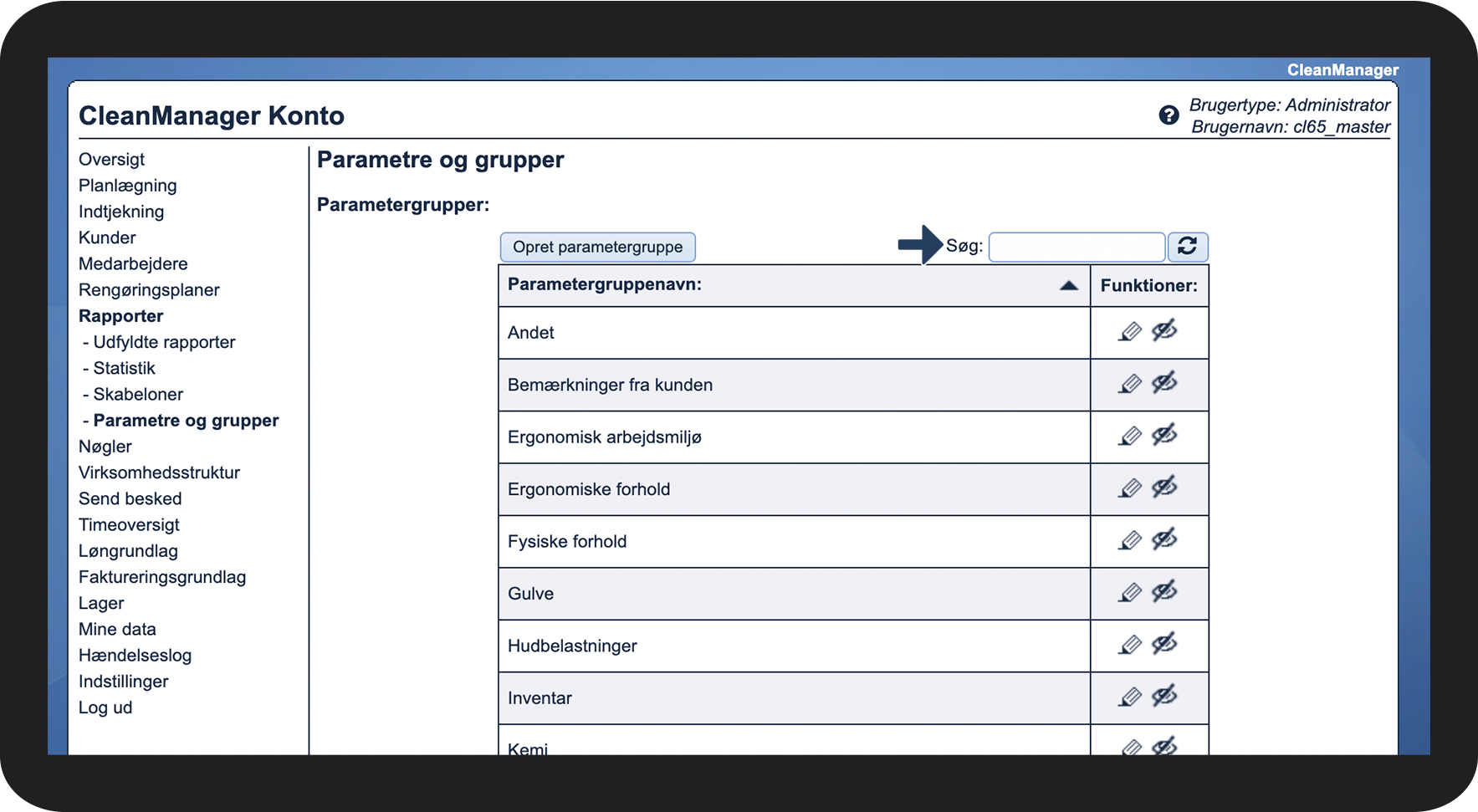Hide the Andet parameter group
Image resolution: width=1478 pixels, height=812 pixels.
[1164, 331]
